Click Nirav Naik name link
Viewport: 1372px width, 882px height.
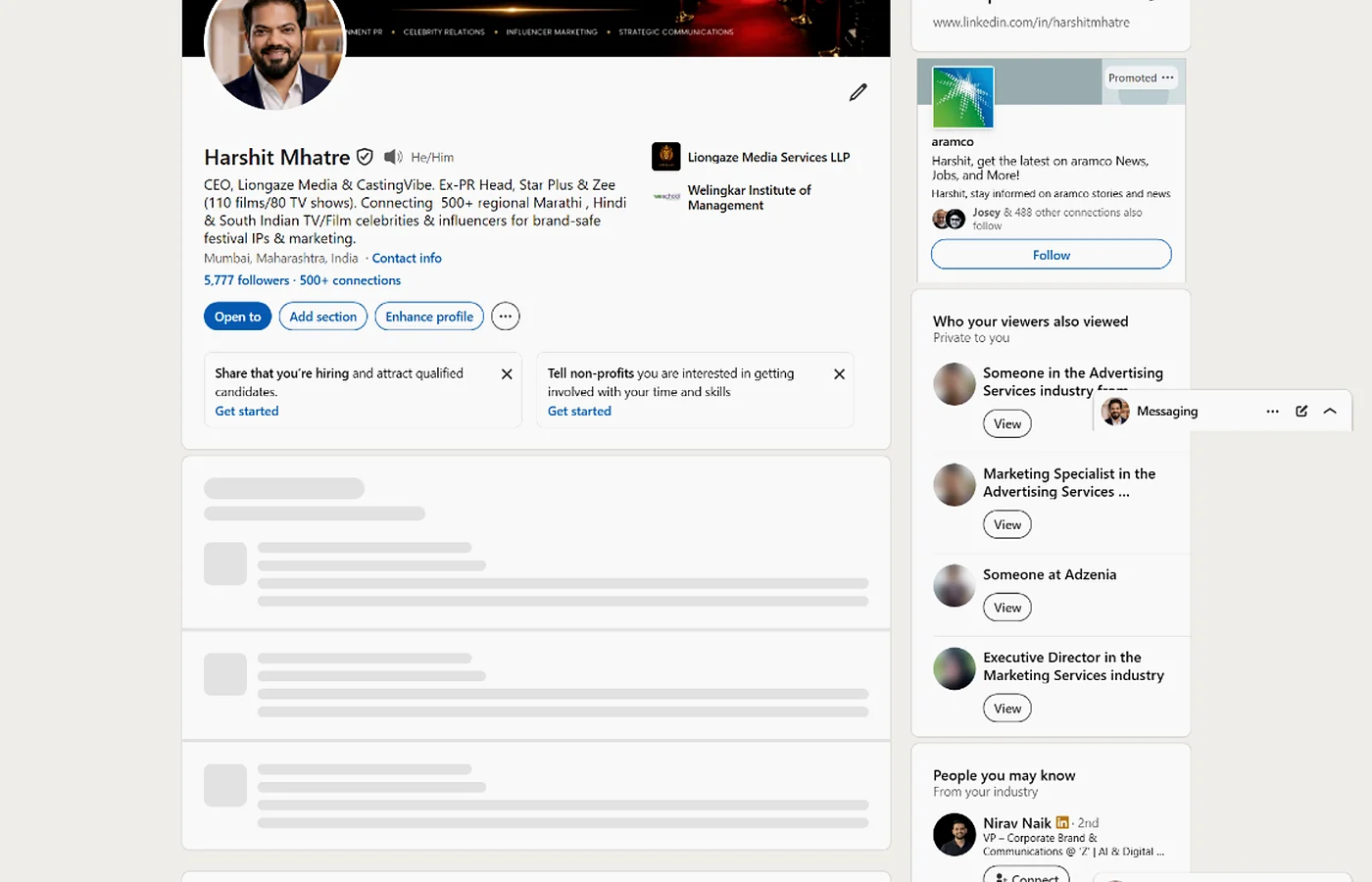coord(1017,823)
